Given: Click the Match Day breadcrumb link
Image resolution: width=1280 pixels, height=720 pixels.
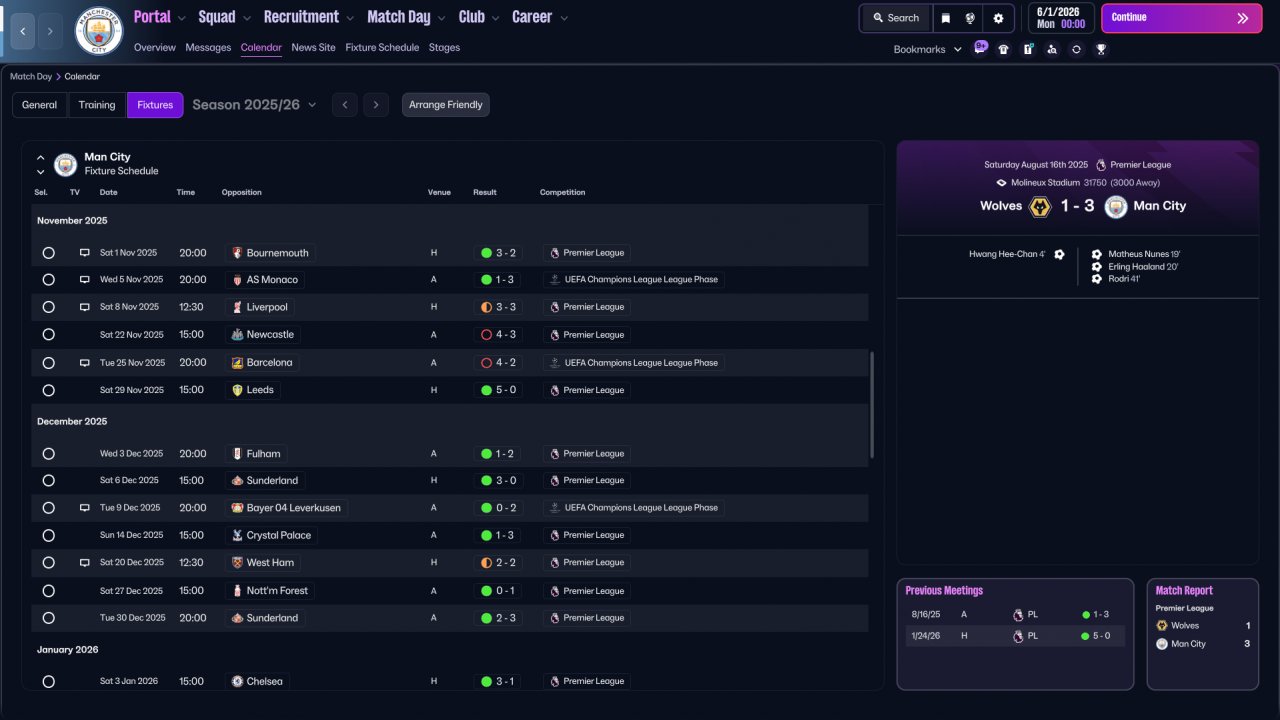Looking at the screenshot, I should [31, 77].
